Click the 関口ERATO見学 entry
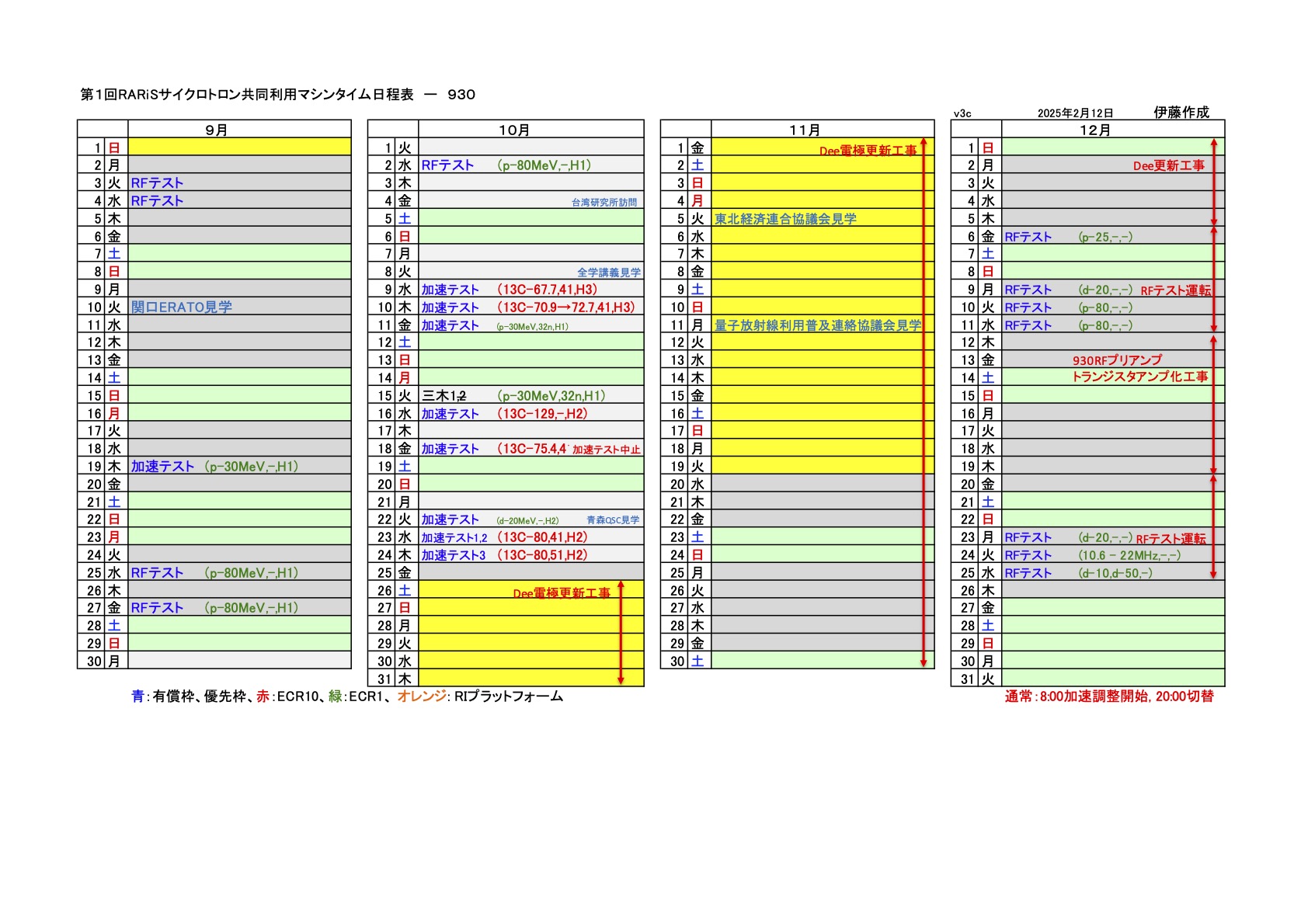The width and height of the screenshot is (1308, 924). tap(182, 307)
